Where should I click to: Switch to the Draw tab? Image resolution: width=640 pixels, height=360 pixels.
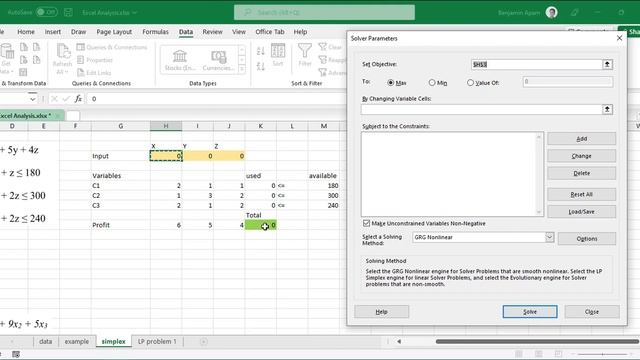click(x=78, y=31)
